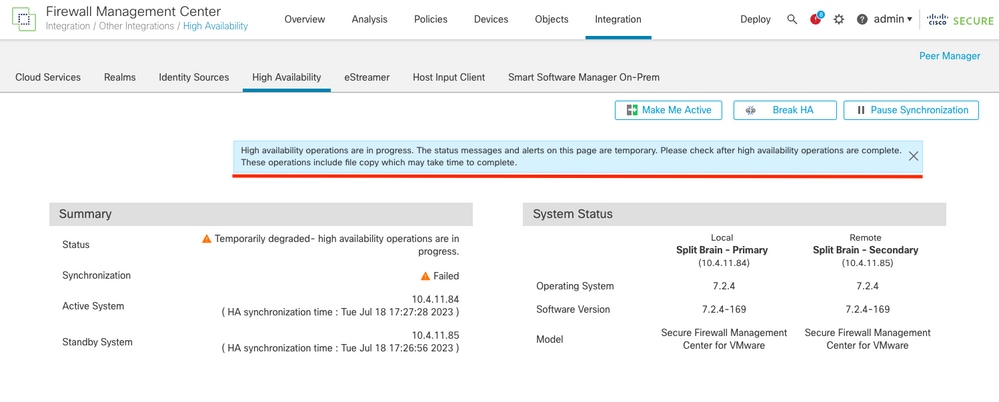This screenshot has height=402, width=999.
Task: Open the Devices menu
Action: tap(491, 19)
